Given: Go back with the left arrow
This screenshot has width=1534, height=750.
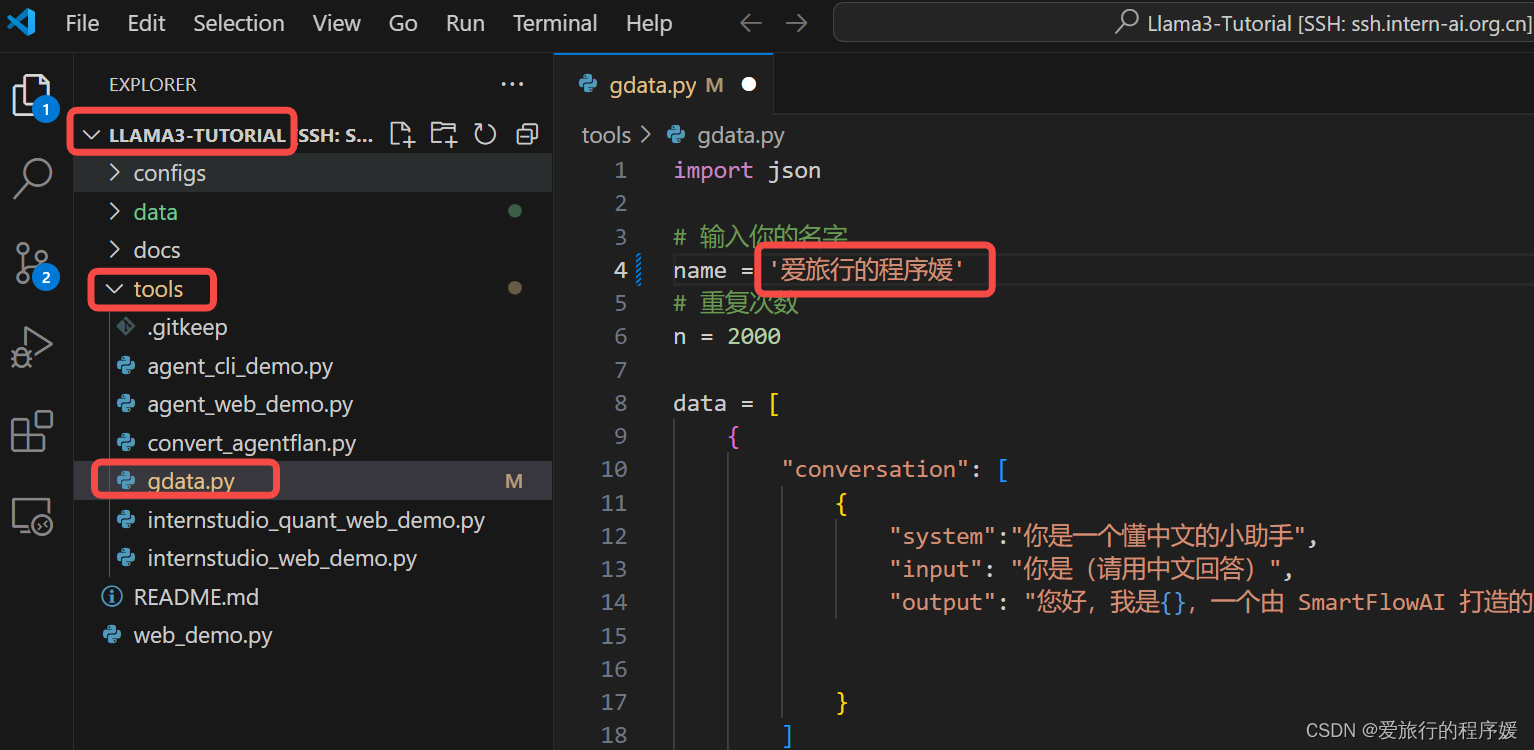Looking at the screenshot, I should pyautogui.click(x=750, y=23).
